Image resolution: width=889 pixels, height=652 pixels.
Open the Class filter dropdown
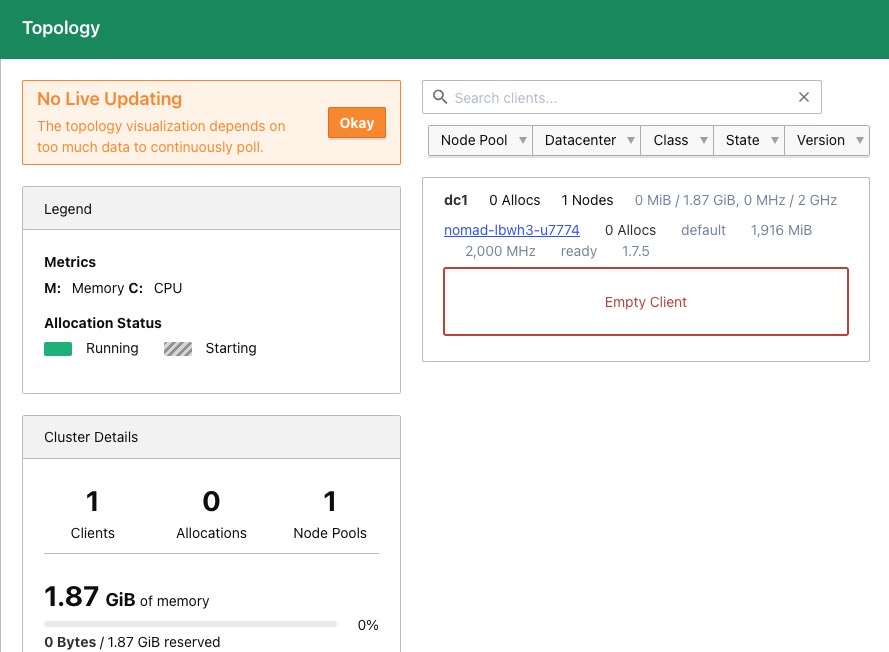[x=677, y=141]
